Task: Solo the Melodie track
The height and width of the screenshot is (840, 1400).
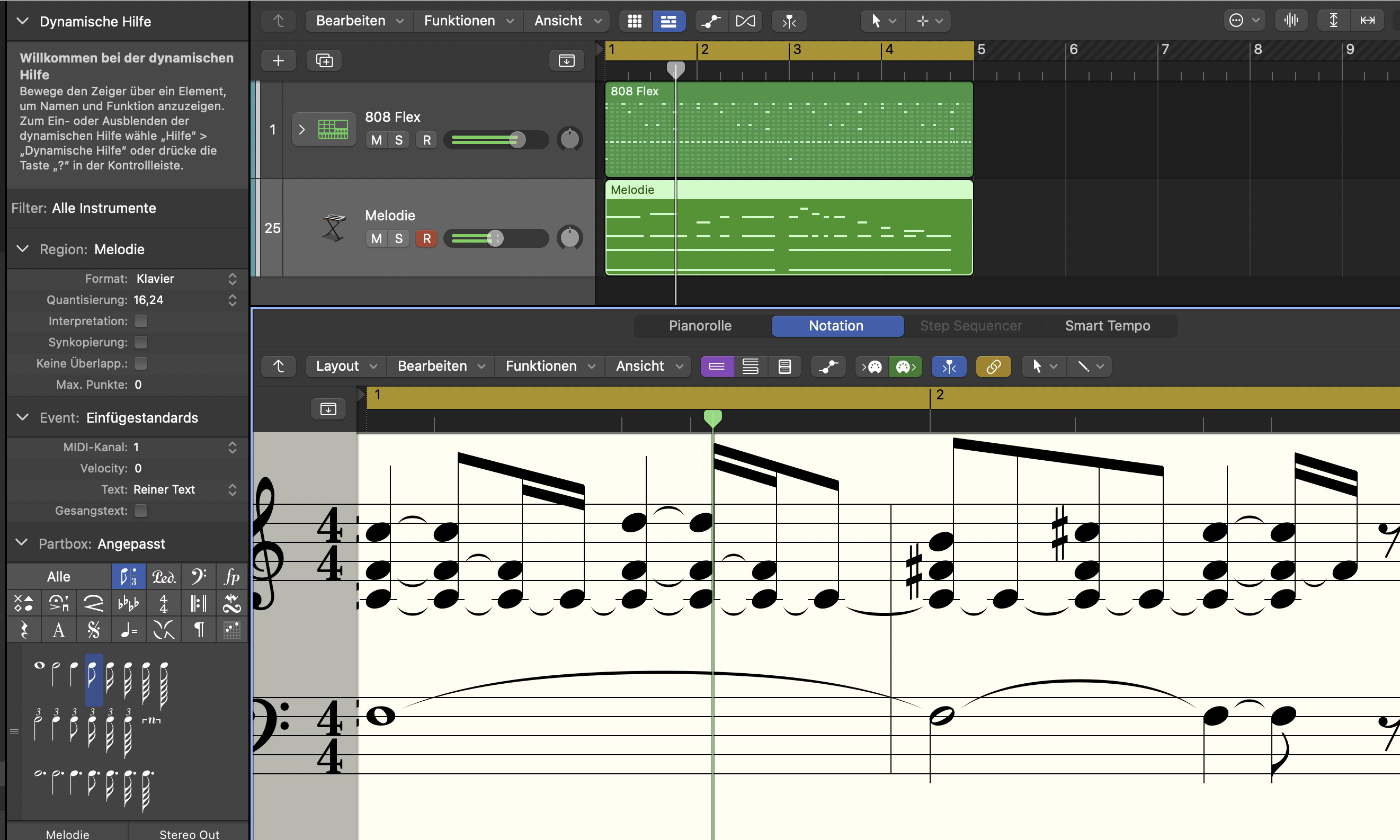Action: coord(399,237)
